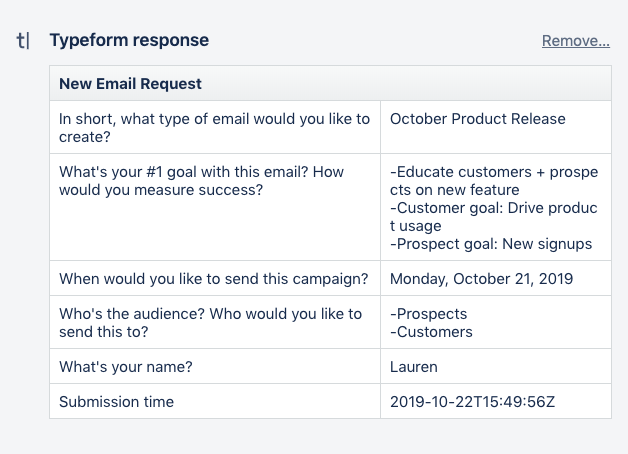Select the "Monday, October 21, 2019" date

pos(481,278)
